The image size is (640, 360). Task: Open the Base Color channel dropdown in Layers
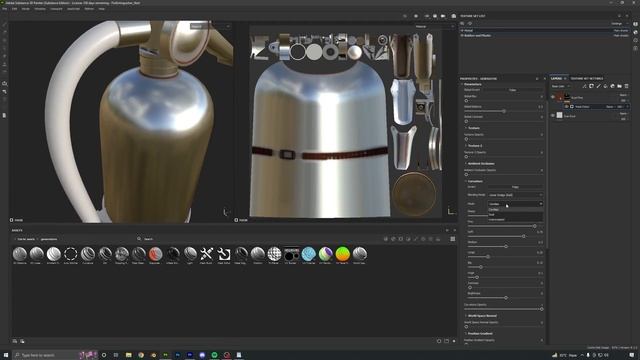561,86
